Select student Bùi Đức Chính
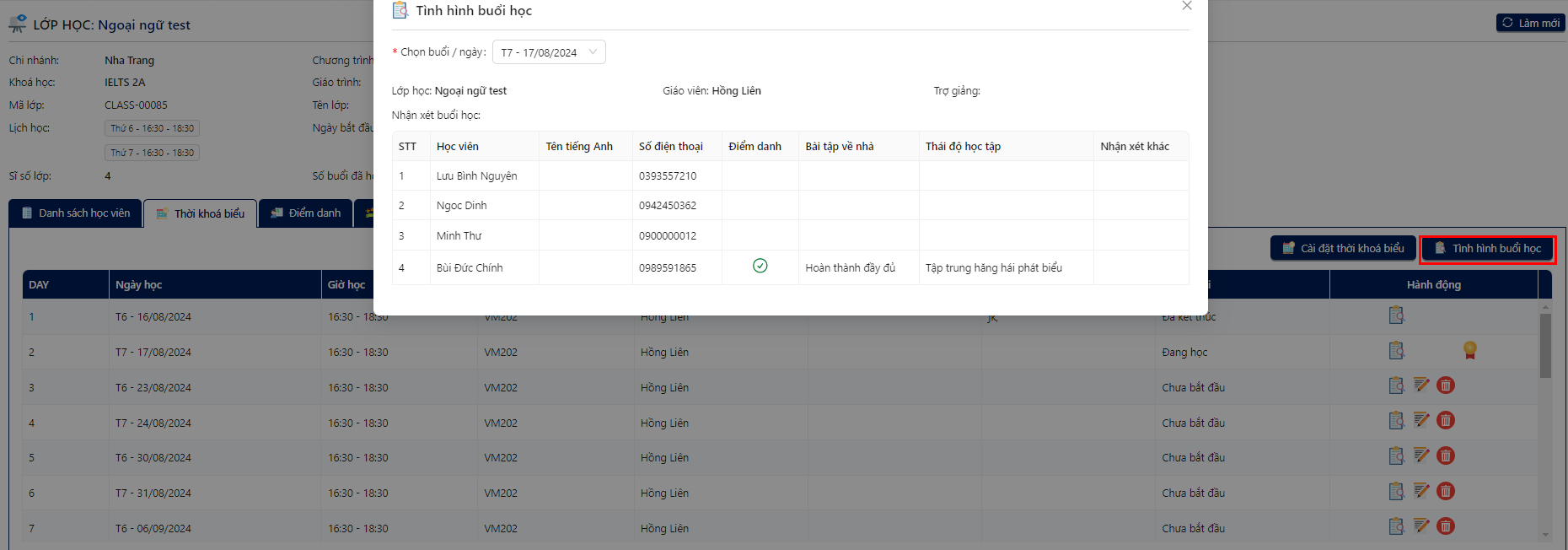 [x=470, y=268]
